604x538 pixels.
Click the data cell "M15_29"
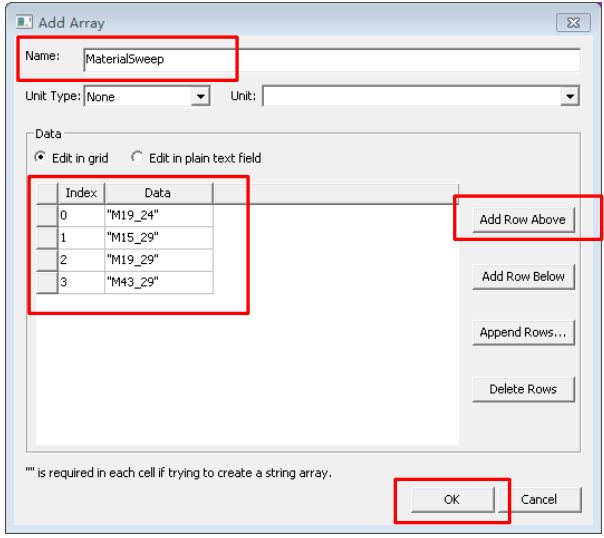click(x=159, y=238)
